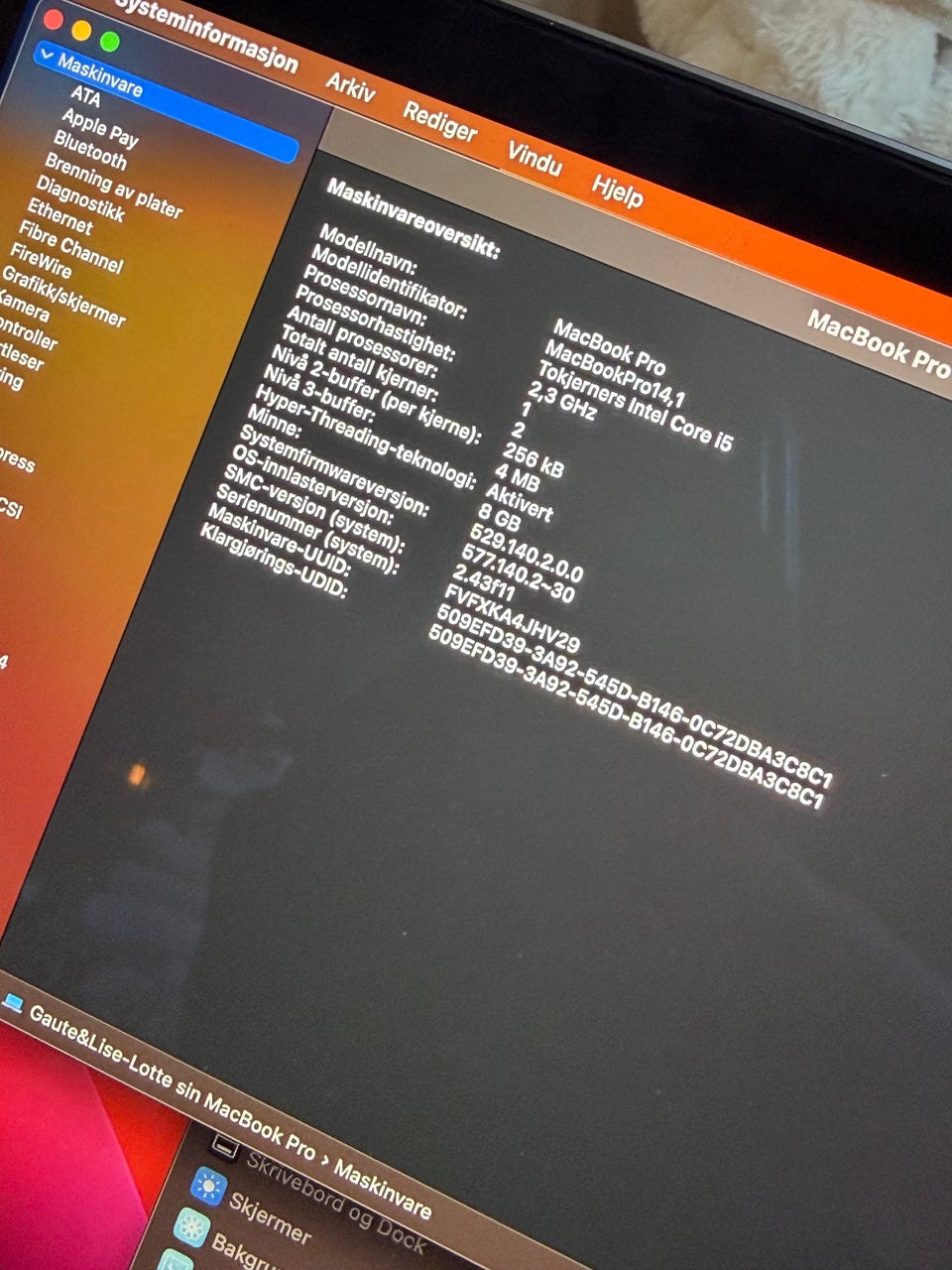
Task: Select Bluetooth in the sidebar
Action: [x=91, y=151]
